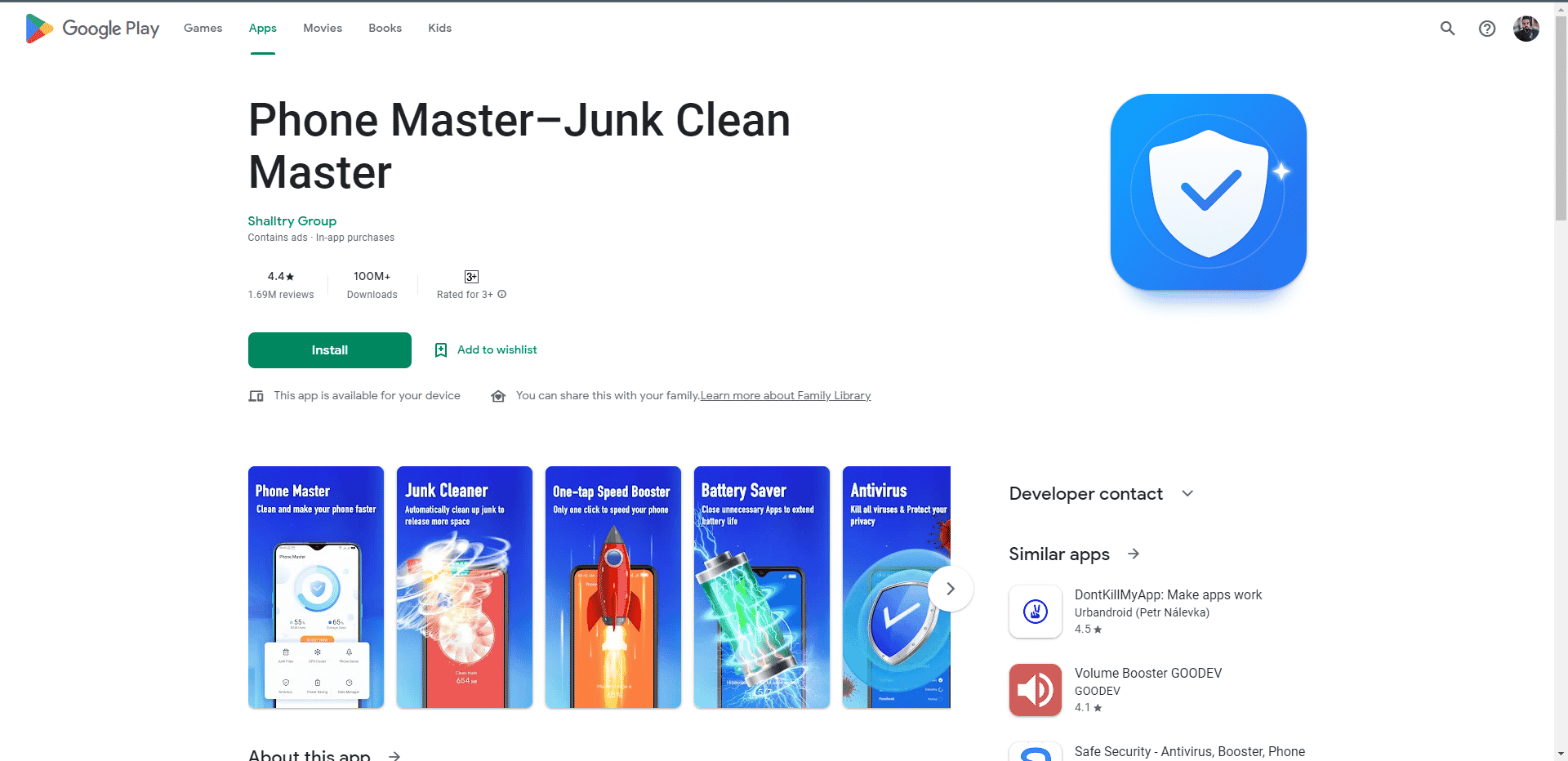The width and height of the screenshot is (1568, 761).
Task: Click the Similar apps heading
Action: (1059, 554)
